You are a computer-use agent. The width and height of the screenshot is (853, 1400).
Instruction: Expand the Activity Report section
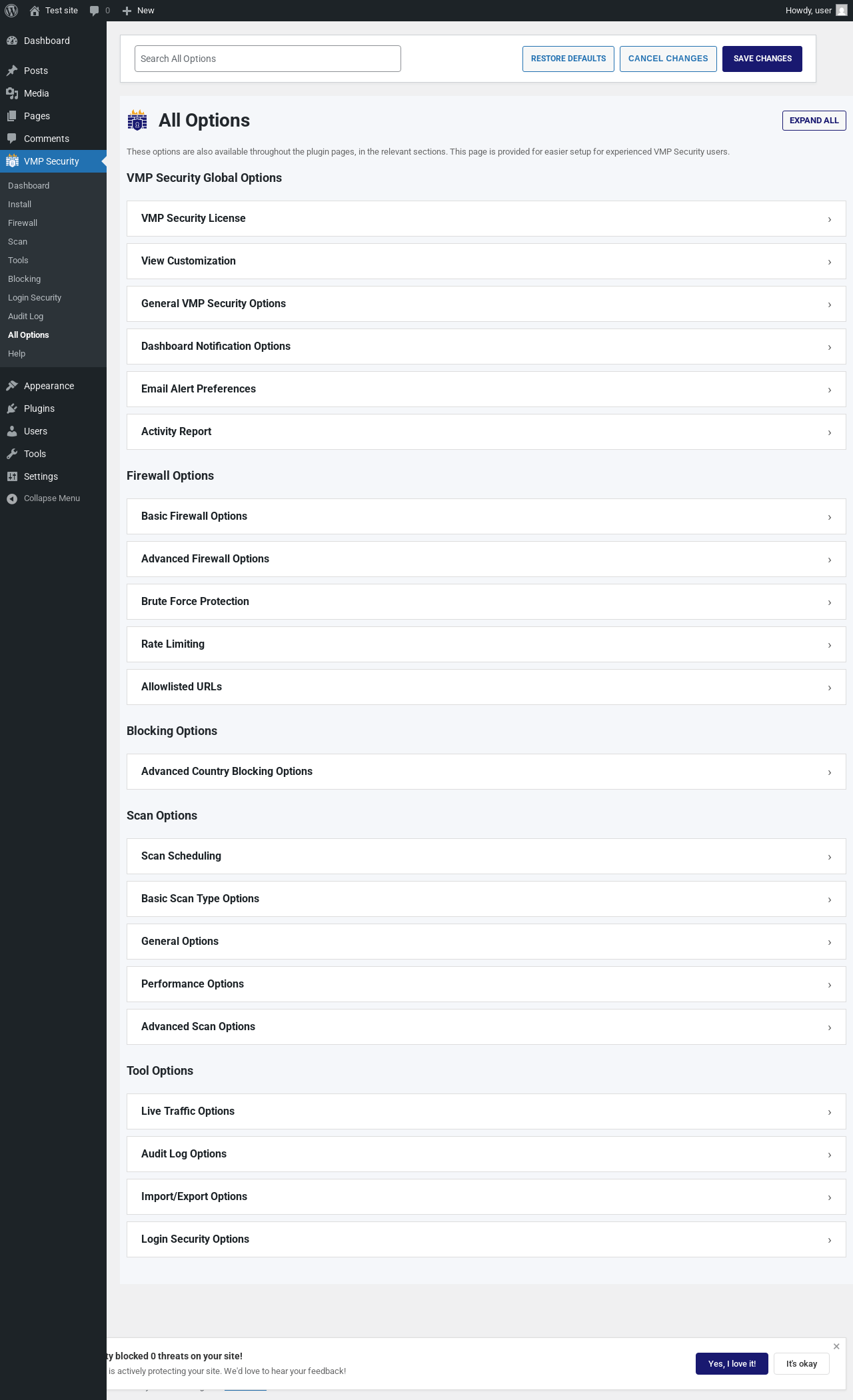pyautogui.click(x=486, y=432)
